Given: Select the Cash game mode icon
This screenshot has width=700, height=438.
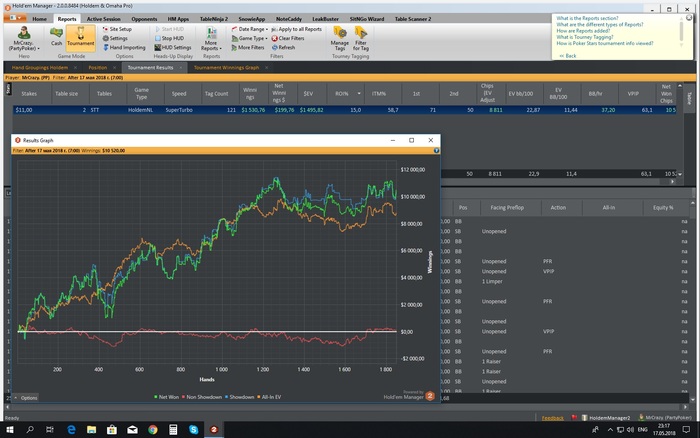Looking at the screenshot, I should coord(56,37).
